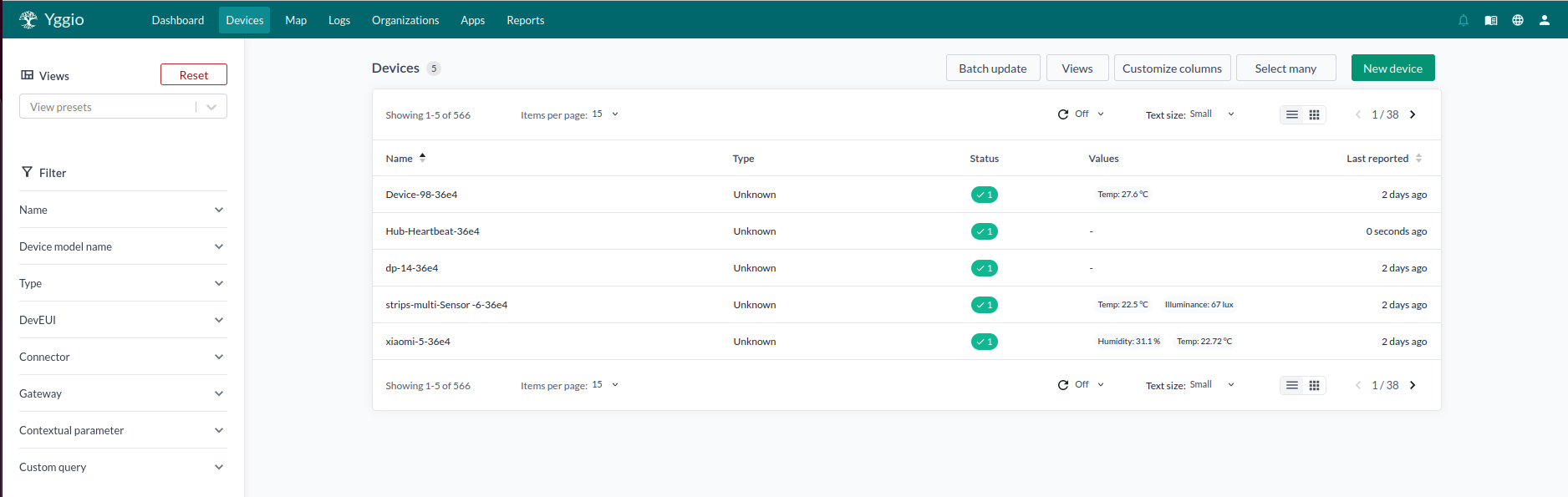The height and width of the screenshot is (497, 1568).
Task: Open top Text size Small dropdown
Action: click(1212, 114)
